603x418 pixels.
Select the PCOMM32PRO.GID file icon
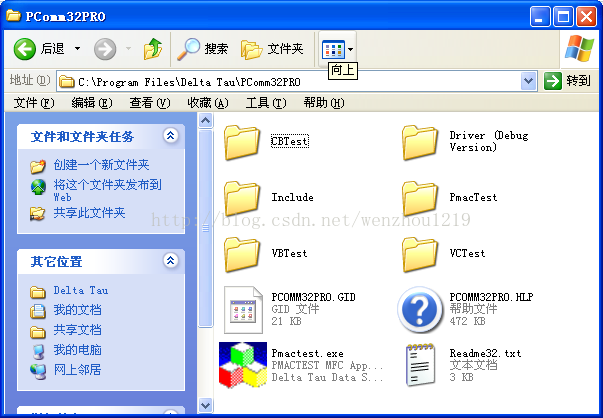click(x=243, y=310)
